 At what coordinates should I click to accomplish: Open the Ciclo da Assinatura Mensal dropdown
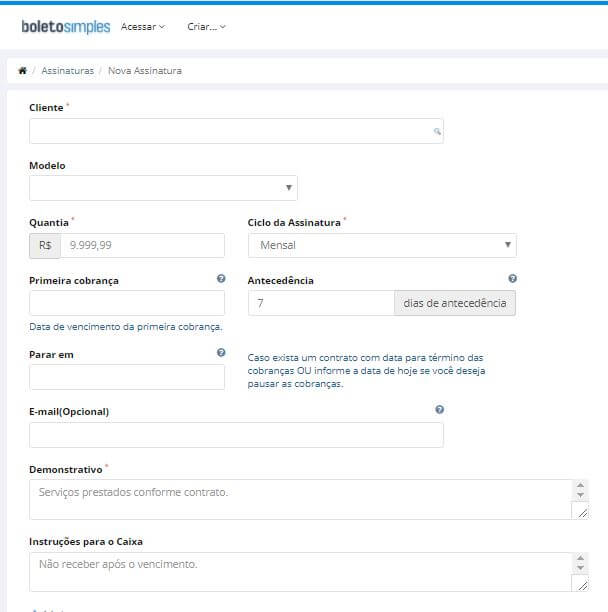(x=382, y=245)
